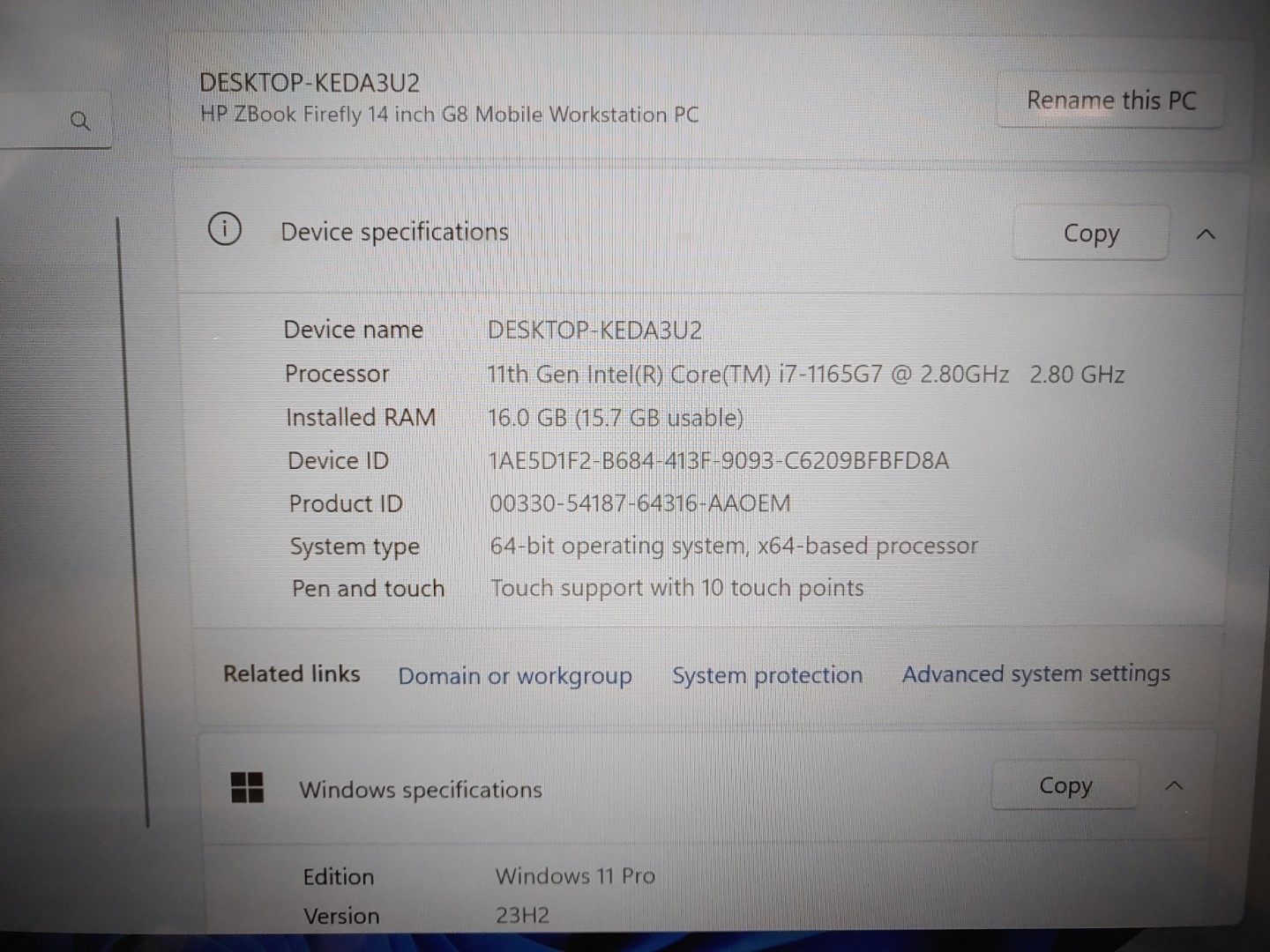1270x952 pixels.
Task: Collapse the Device specifications section
Action: coord(1206,234)
